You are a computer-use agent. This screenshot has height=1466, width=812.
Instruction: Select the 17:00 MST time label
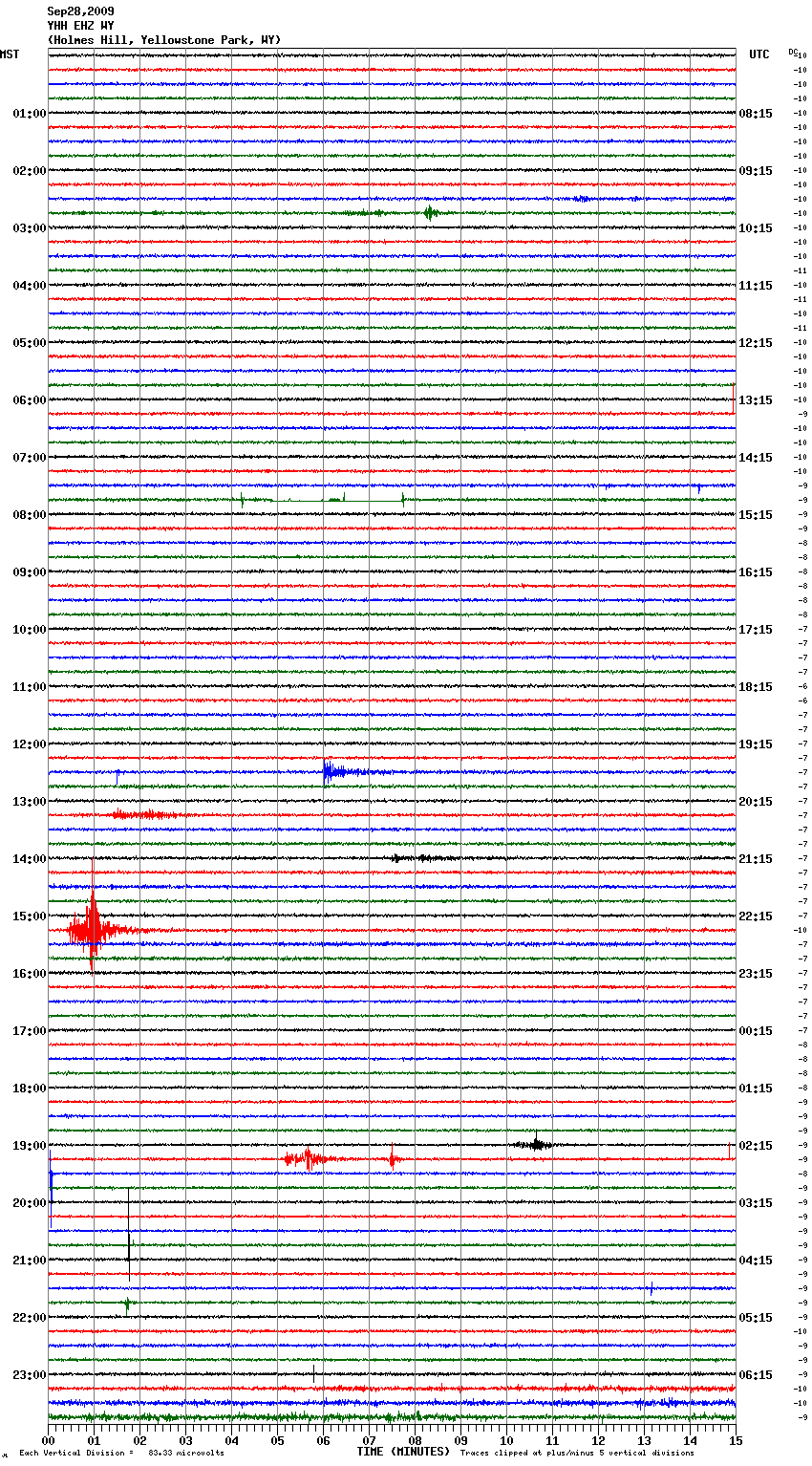point(30,1031)
